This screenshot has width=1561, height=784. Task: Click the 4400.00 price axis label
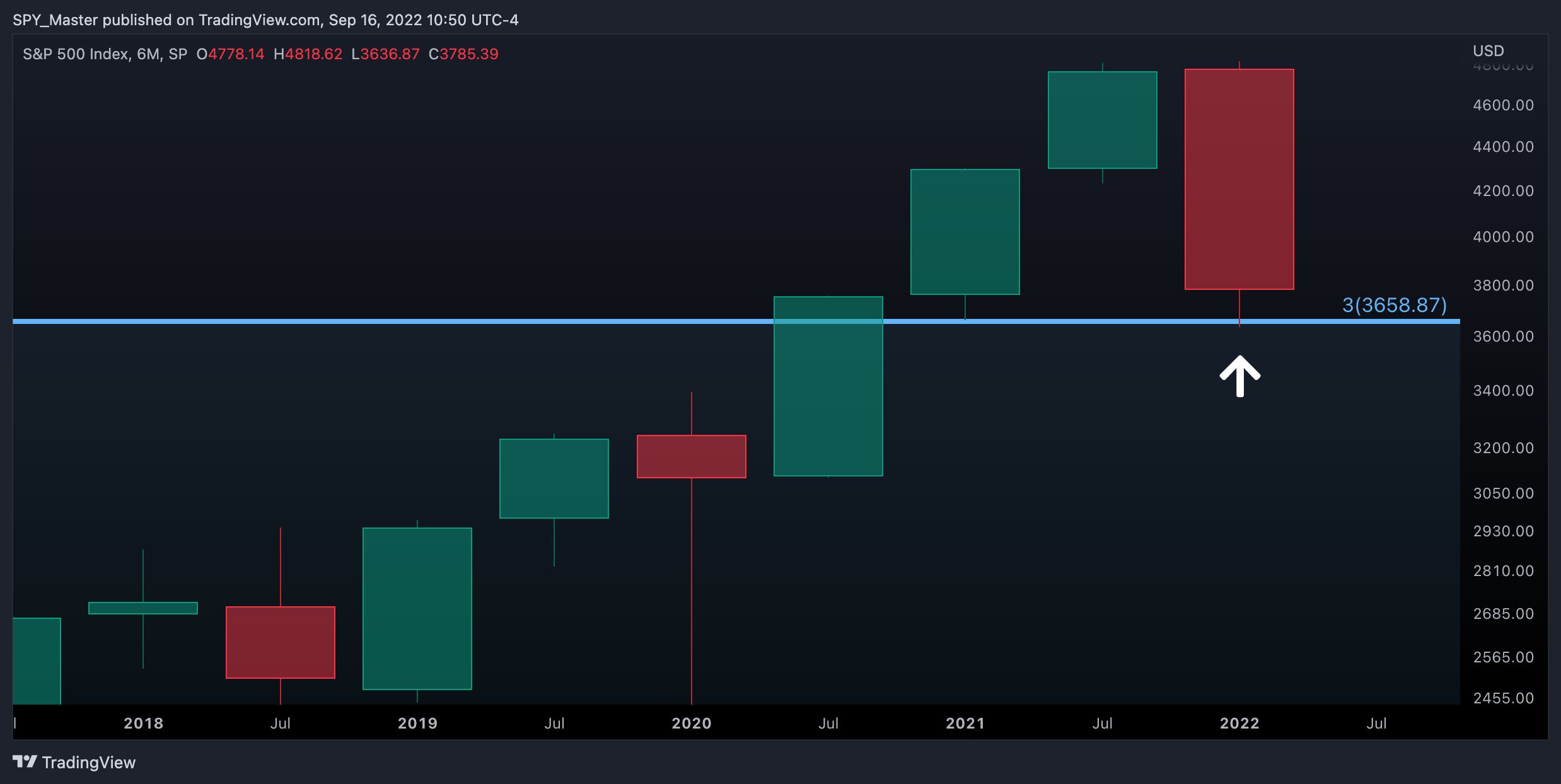1503,147
